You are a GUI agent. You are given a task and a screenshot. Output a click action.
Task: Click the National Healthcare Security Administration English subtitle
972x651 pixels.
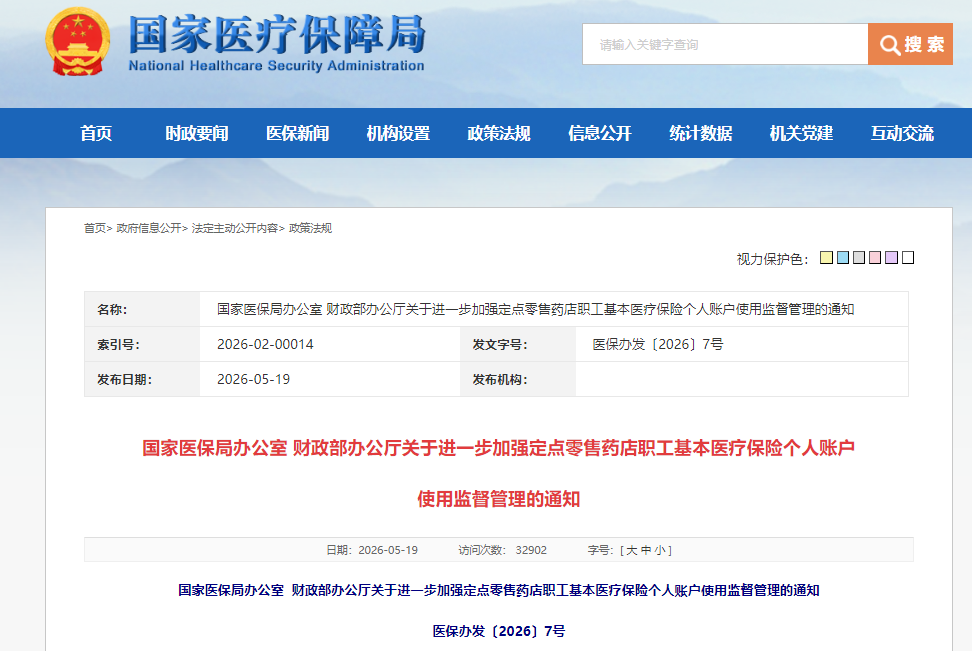(x=276, y=66)
